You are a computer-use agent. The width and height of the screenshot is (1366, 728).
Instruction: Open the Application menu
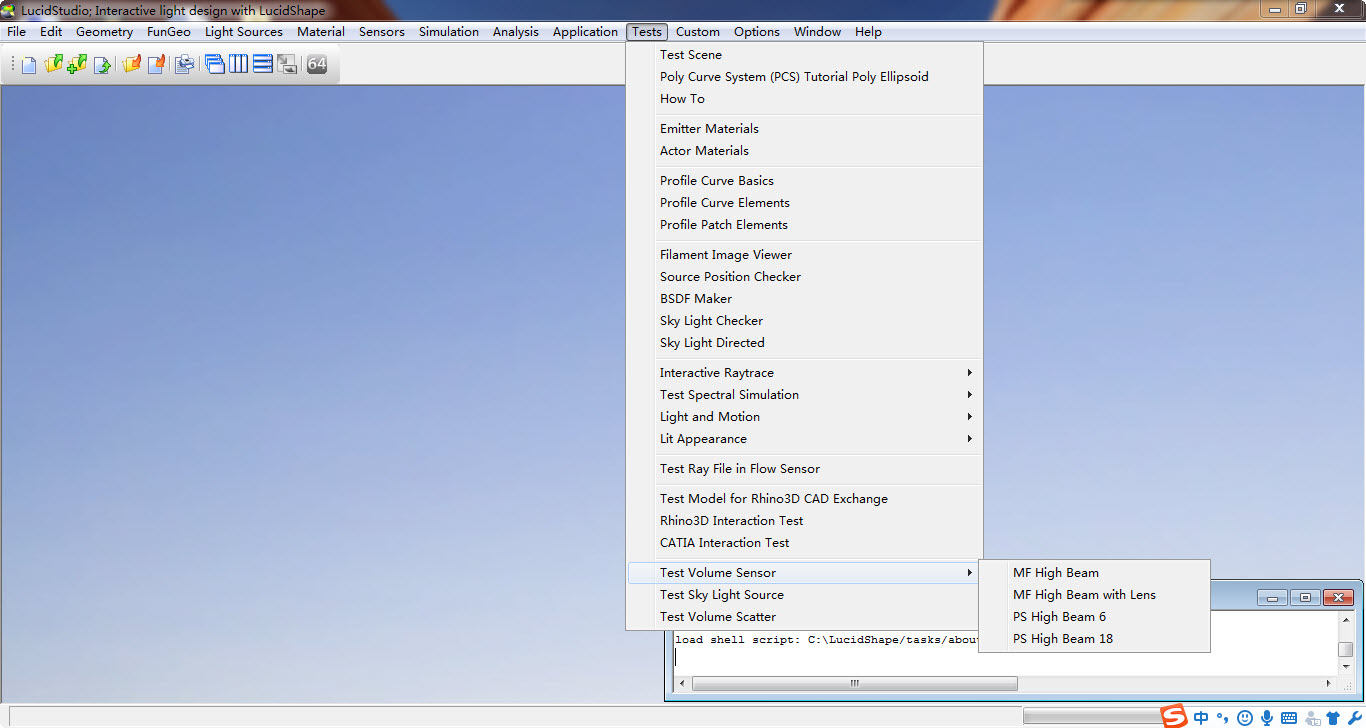click(585, 32)
